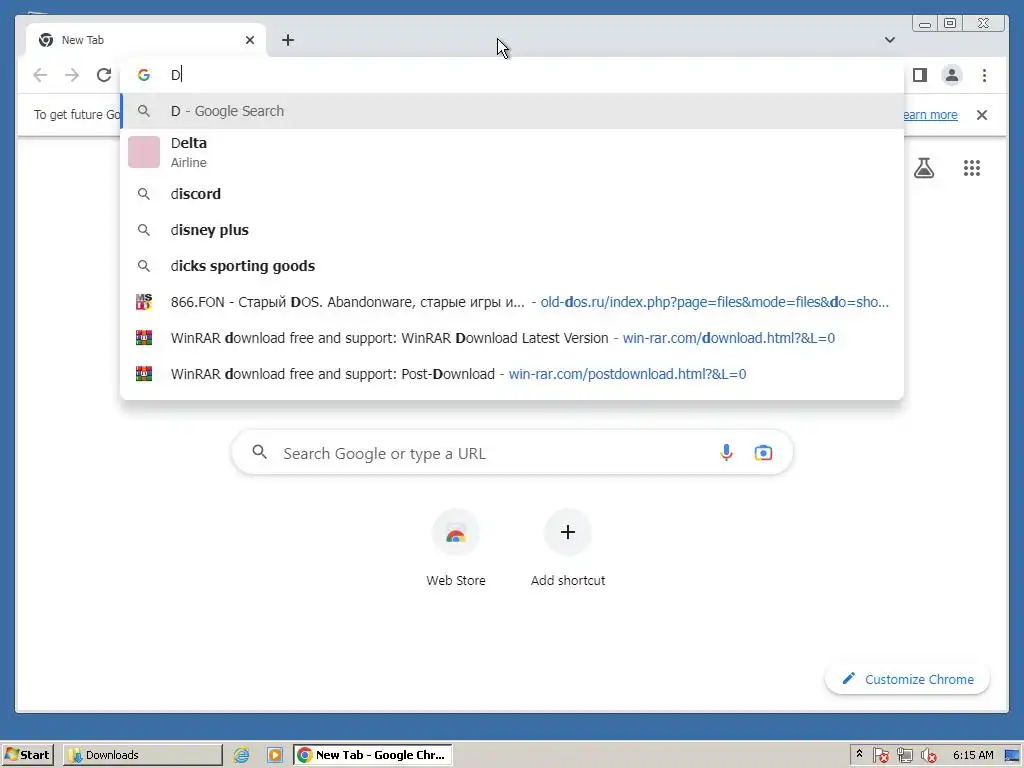Dismiss the infobar with its X

tap(982, 115)
